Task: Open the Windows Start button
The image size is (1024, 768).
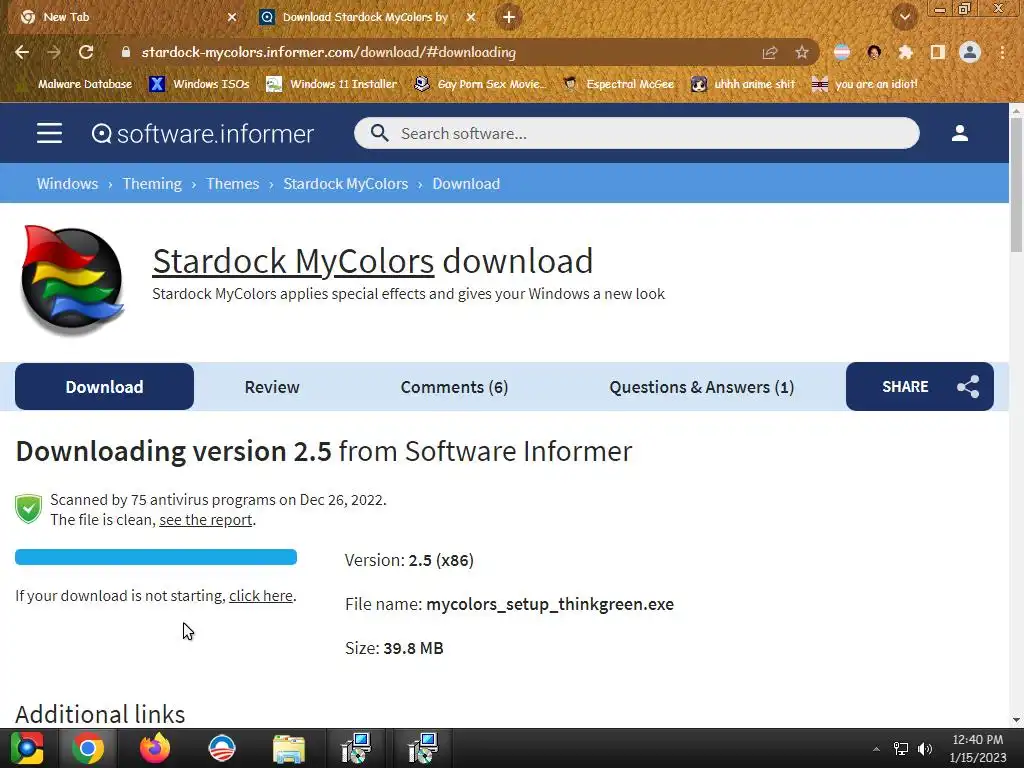Action: [27, 748]
